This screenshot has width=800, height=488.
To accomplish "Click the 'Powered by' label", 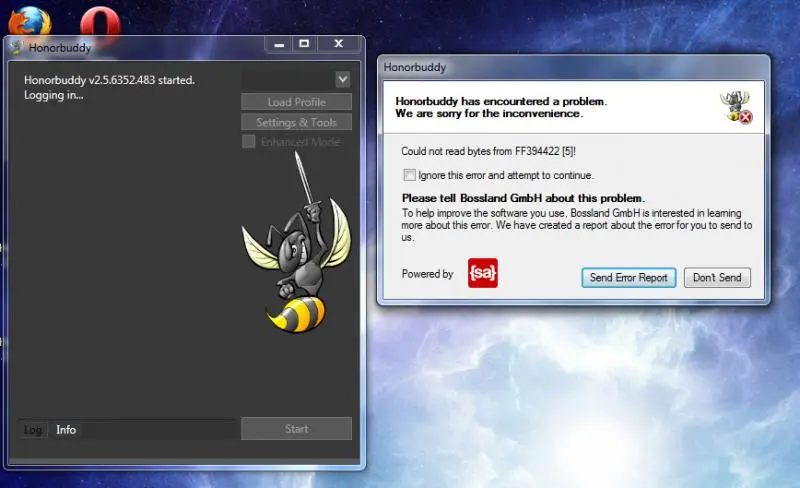I will [427, 274].
